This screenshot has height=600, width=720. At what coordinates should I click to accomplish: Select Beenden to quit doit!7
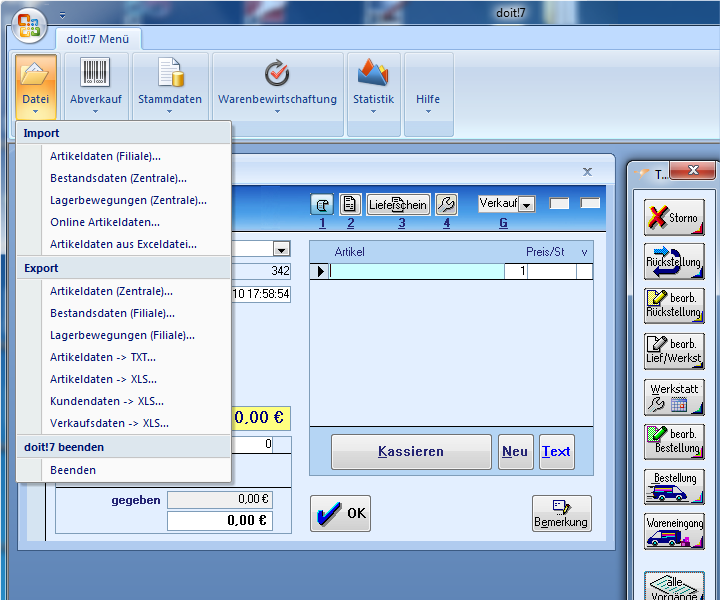click(x=123, y=470)
